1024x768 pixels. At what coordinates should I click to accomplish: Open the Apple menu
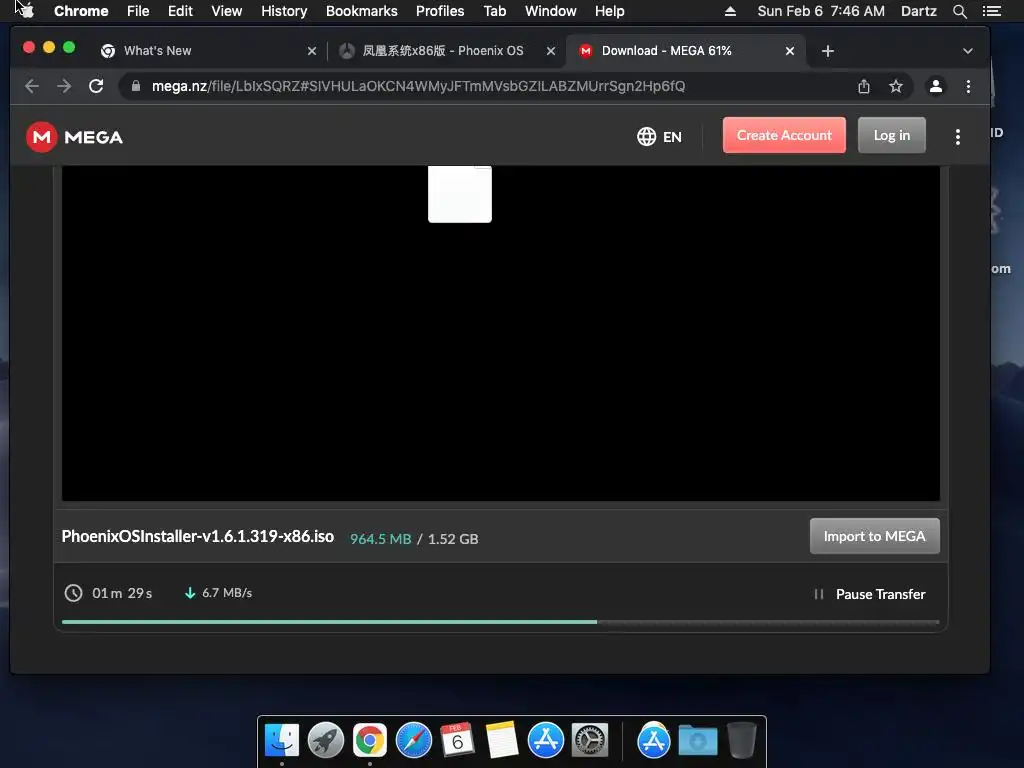coord(26,11)
